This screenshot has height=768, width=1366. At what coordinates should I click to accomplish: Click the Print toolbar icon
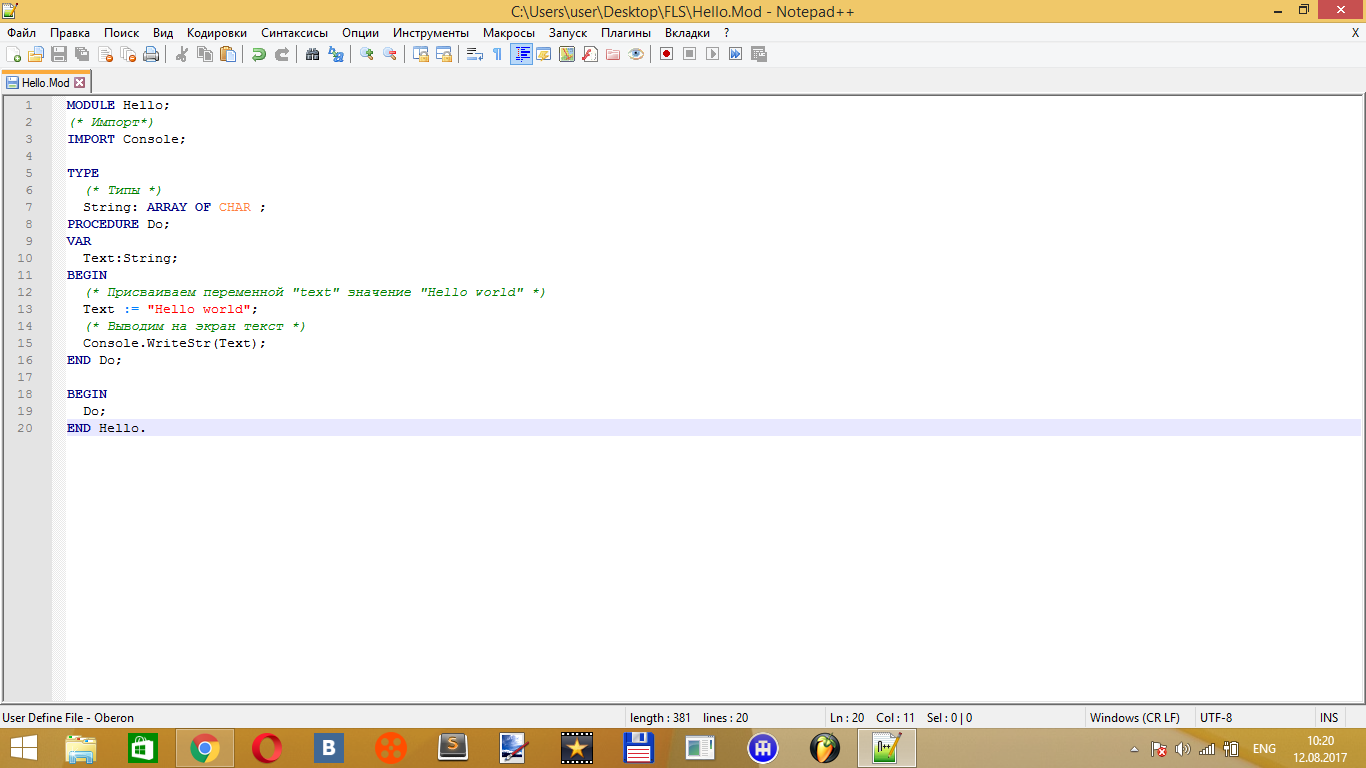(x=151, y=54)
